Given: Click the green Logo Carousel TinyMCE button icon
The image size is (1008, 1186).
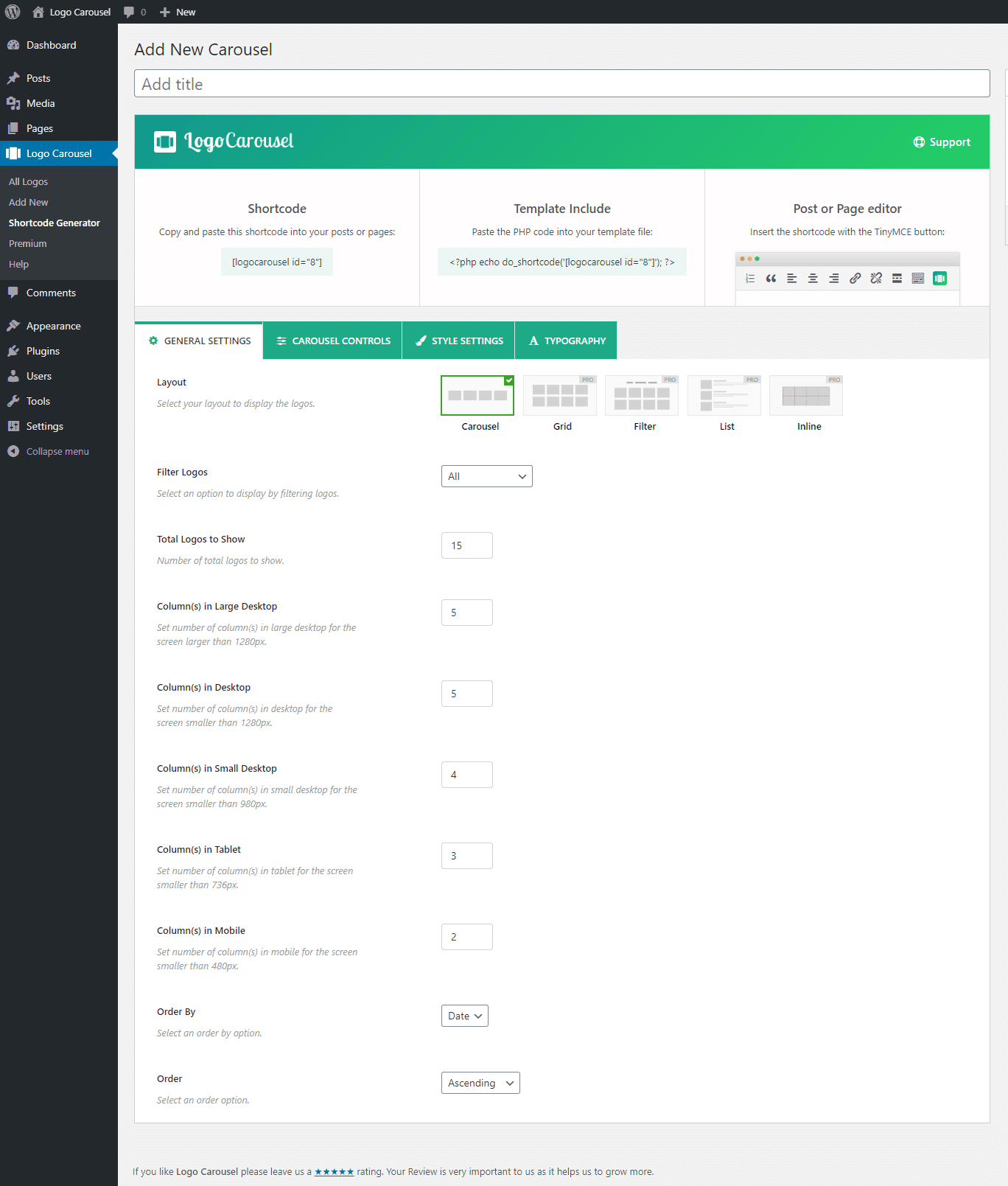Looking at the screenshot, I should (x=939, y=278).
